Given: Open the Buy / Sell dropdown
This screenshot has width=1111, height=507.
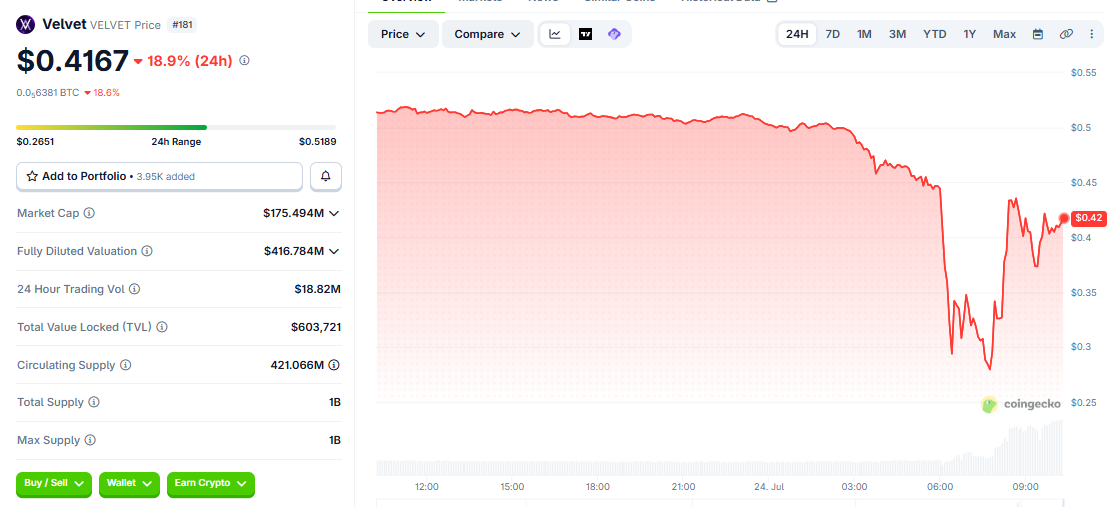Looking at the screenshot, I should point(54,484).
